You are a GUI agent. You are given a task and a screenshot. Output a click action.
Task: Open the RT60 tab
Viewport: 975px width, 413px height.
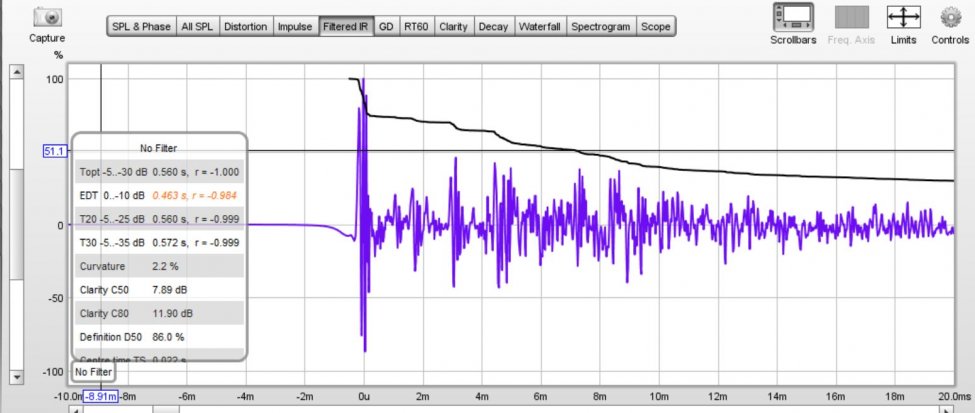(416, 27)
